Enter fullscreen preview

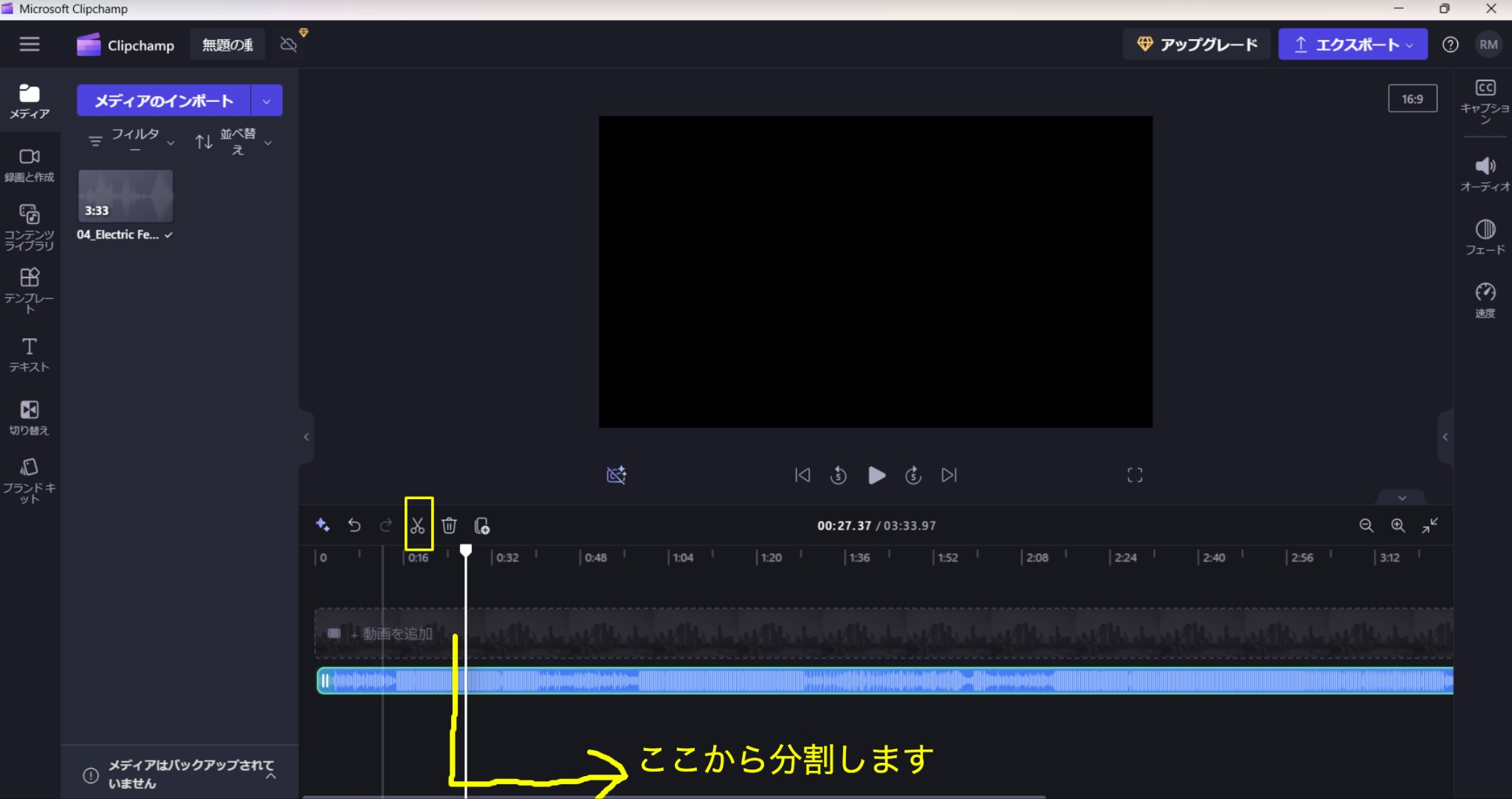click(x=1135, y=475)
